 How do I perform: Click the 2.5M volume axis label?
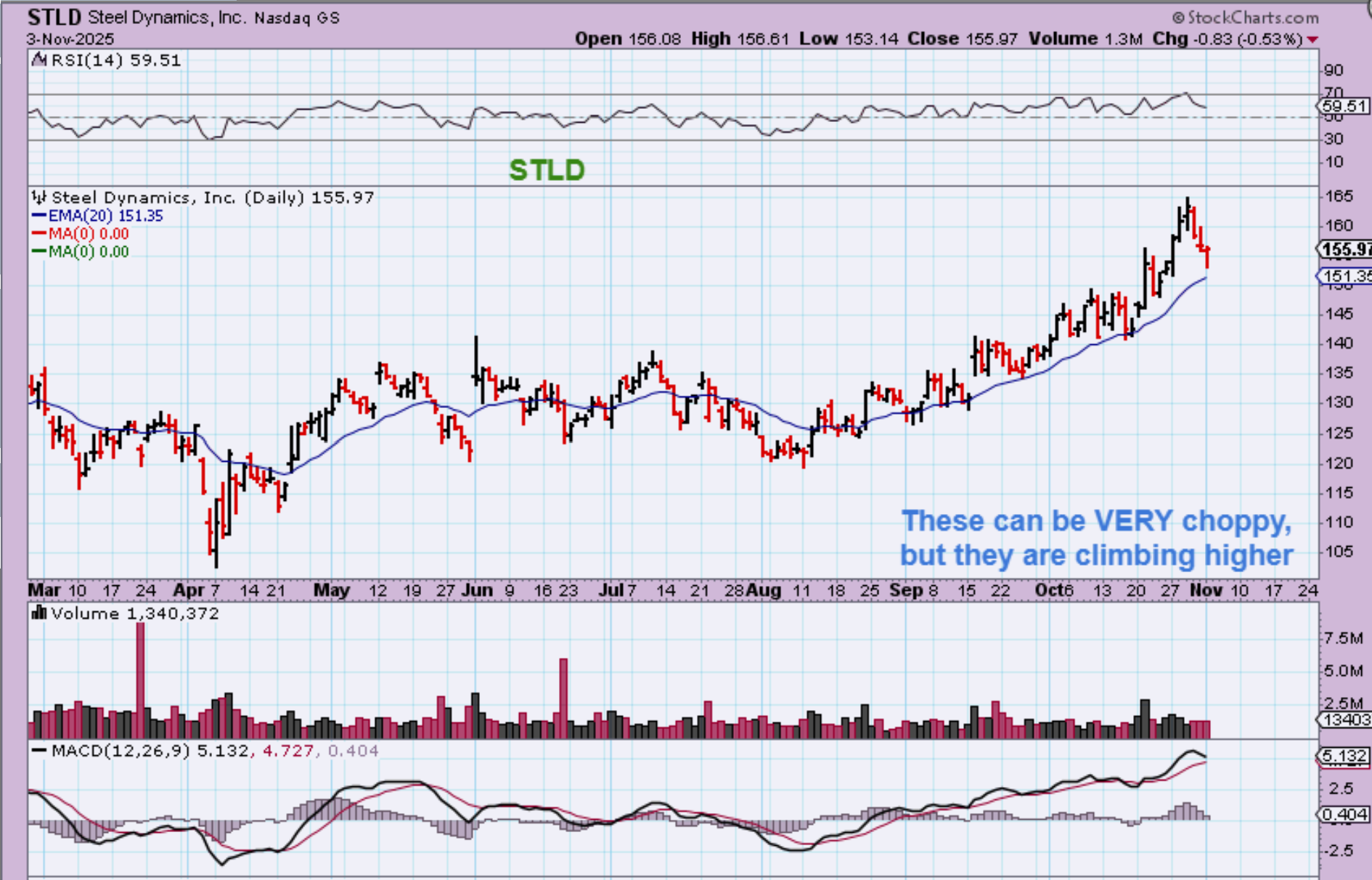(1344, 704)
